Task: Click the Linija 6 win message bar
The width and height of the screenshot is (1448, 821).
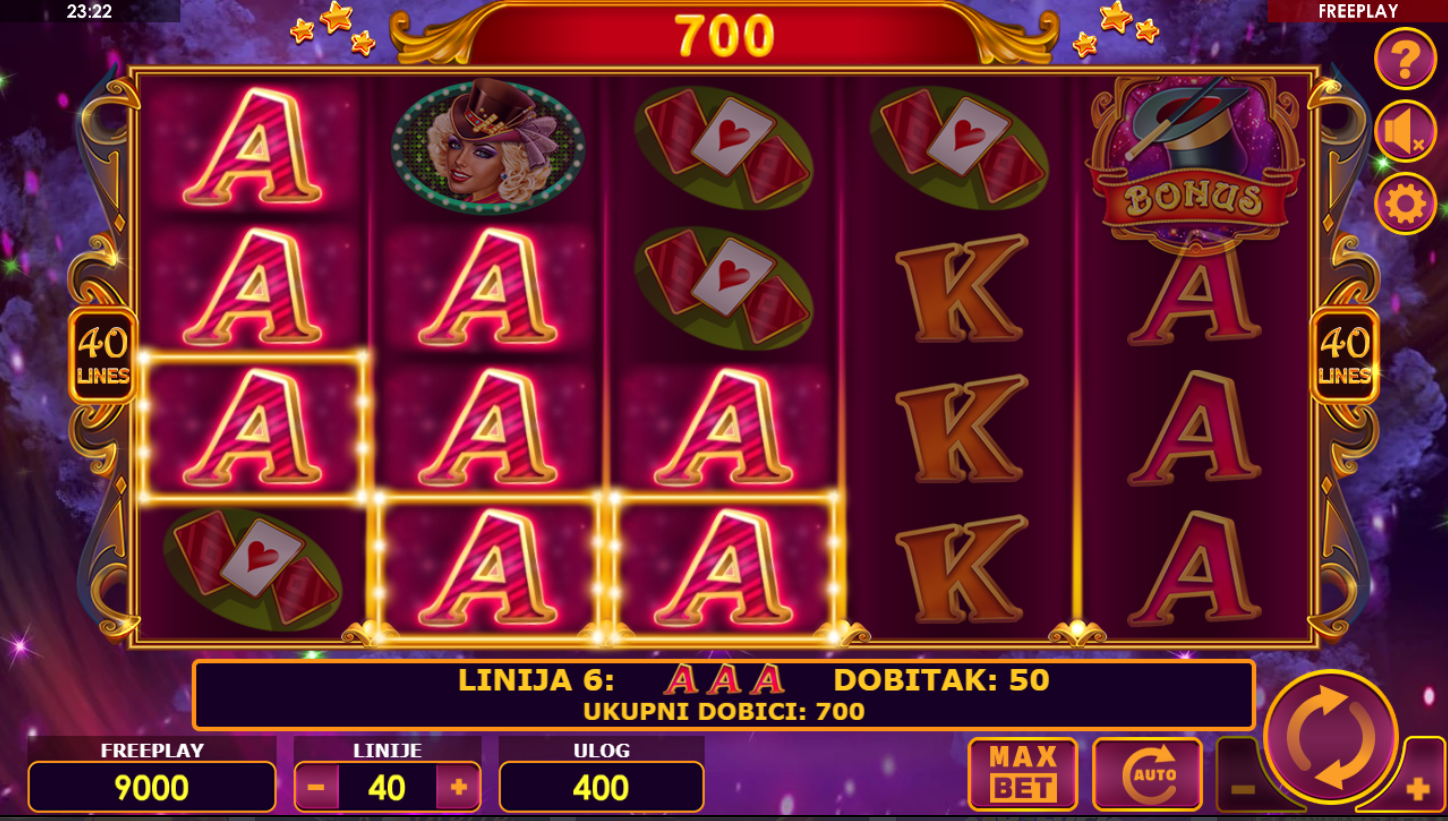Action: click(x=723, y=694)
